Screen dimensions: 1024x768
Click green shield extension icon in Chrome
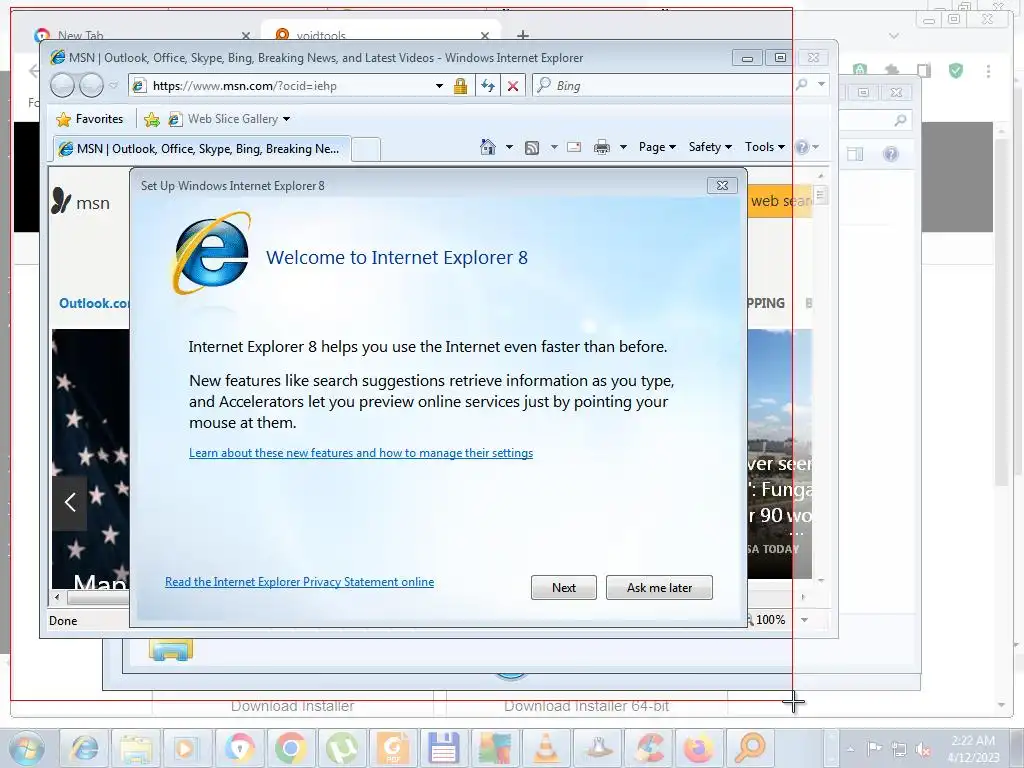pyautogui.click(x=955, y=71)
